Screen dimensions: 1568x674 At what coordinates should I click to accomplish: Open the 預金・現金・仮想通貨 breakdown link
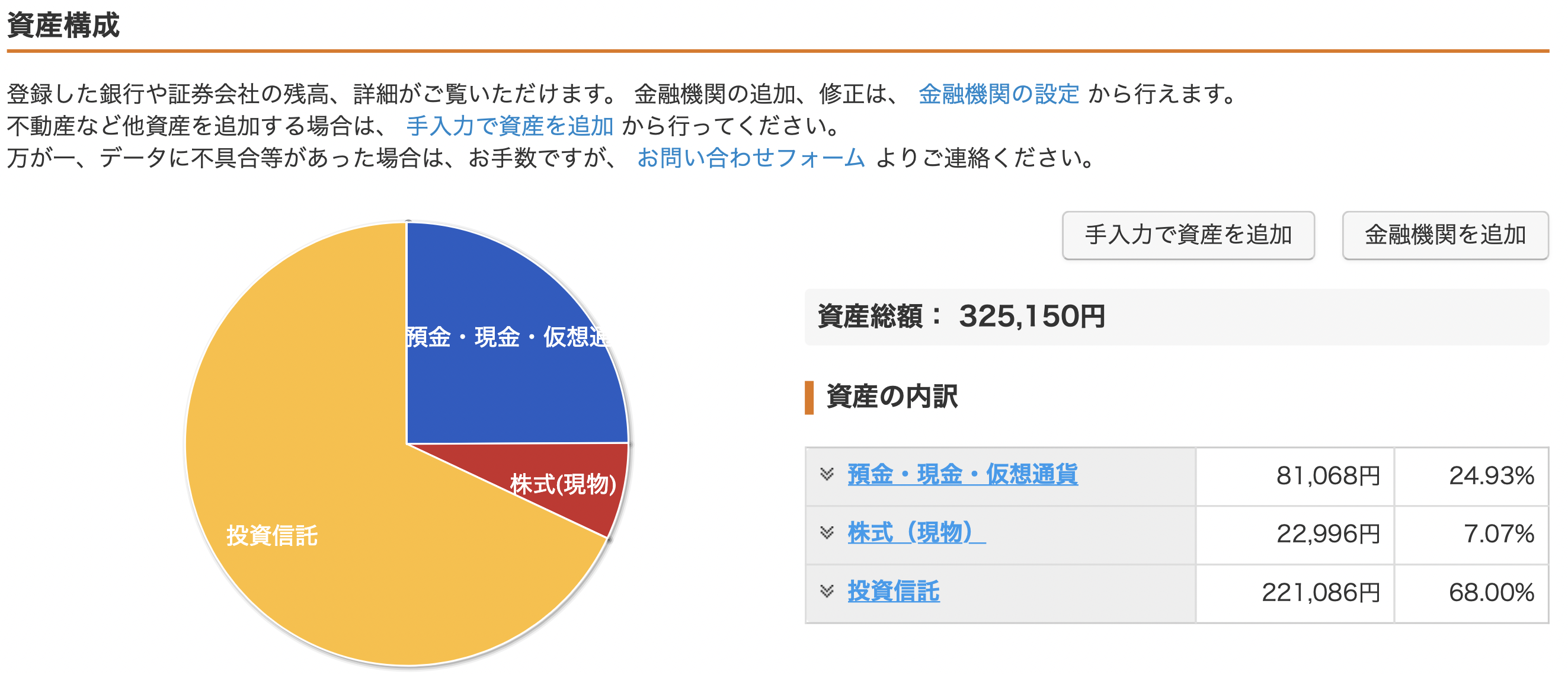coord(962,474)
